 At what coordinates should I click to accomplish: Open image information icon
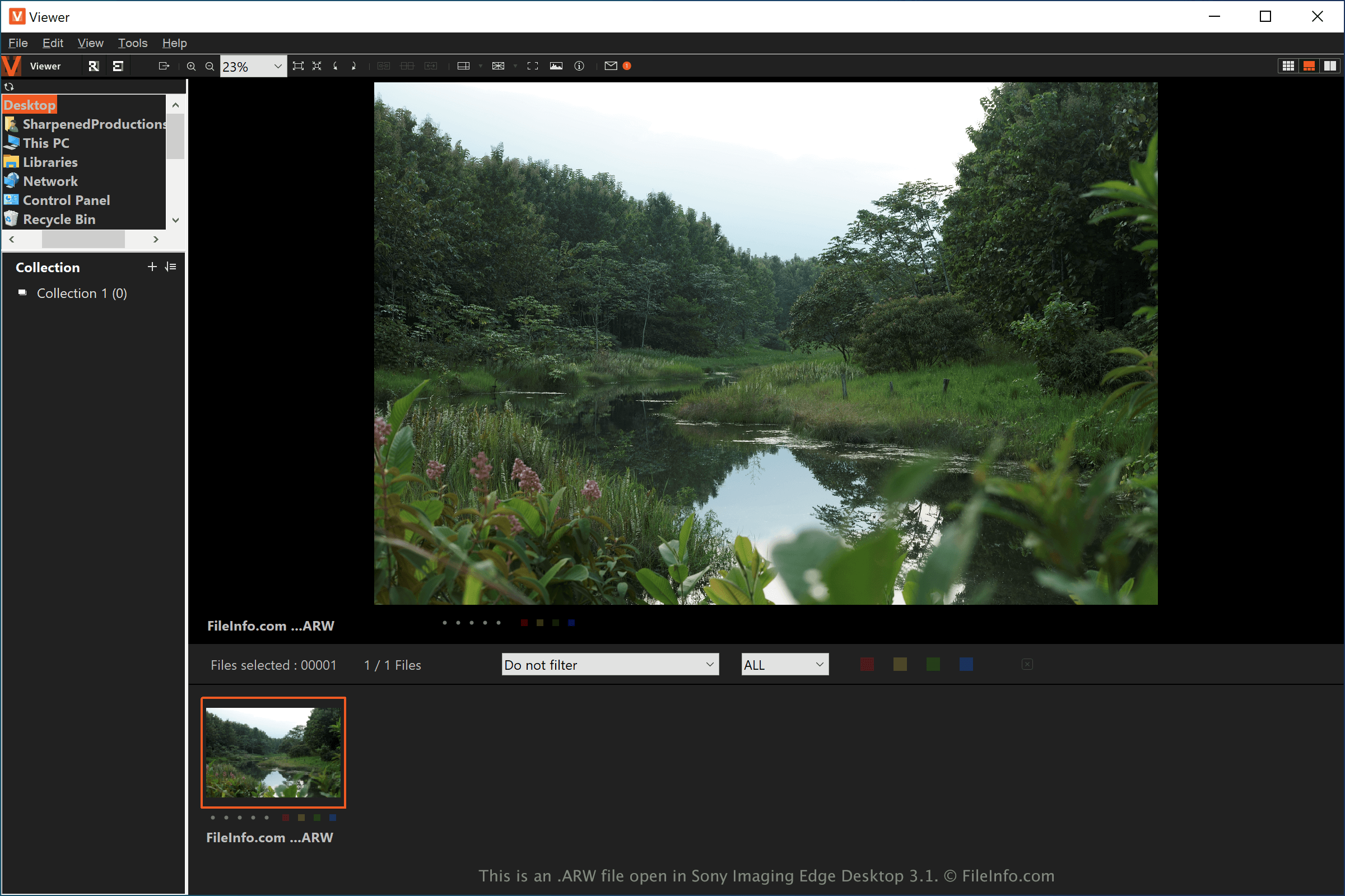[x=579, y=66]
